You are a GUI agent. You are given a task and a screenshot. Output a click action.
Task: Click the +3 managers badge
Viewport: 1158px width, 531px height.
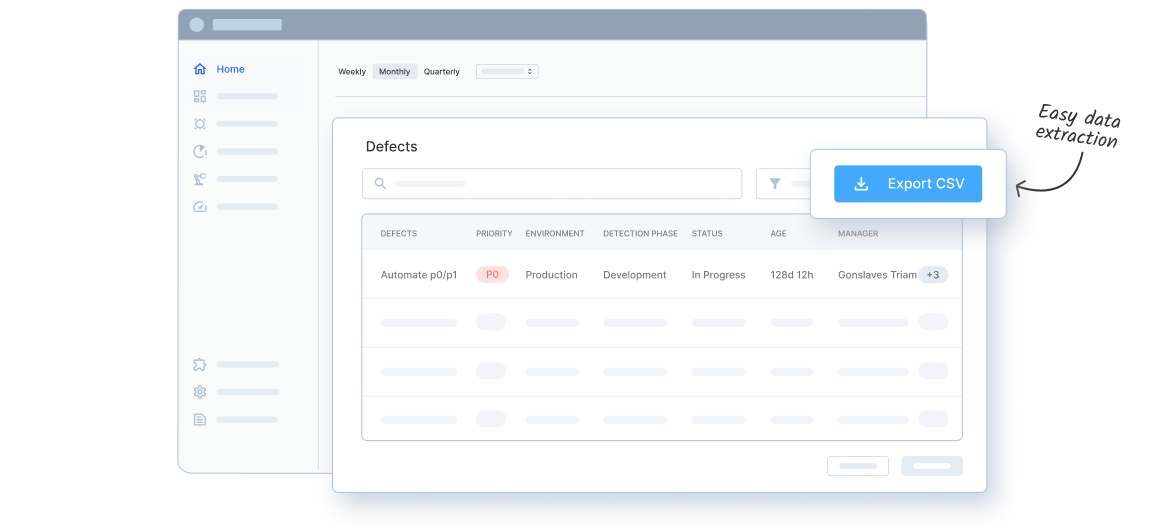pyautogui.click(x=933, y=275)
